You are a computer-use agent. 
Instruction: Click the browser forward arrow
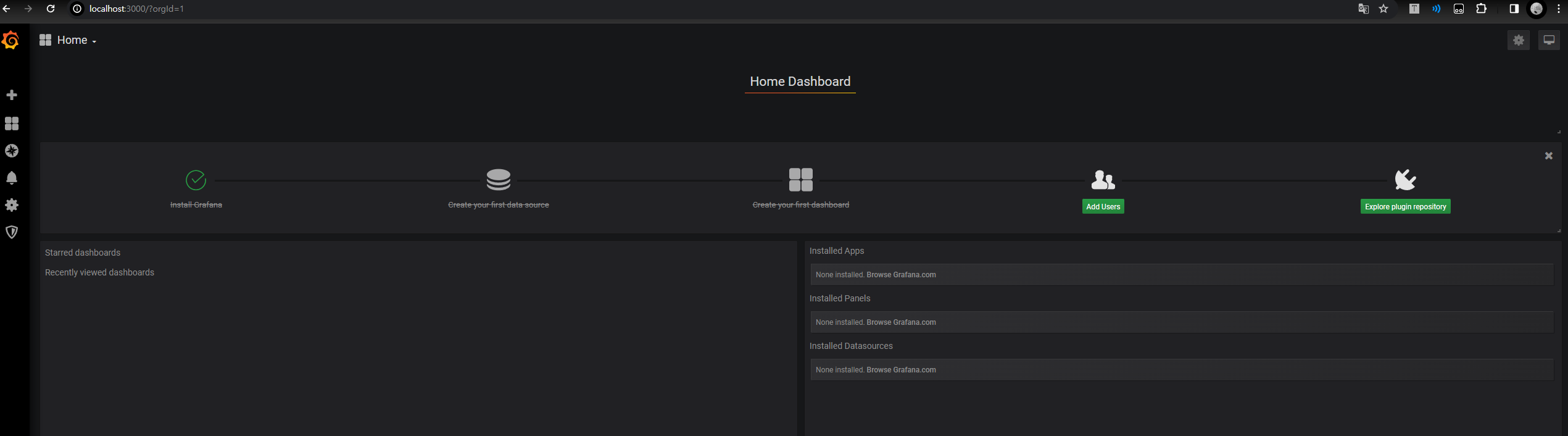click(28, 9)
